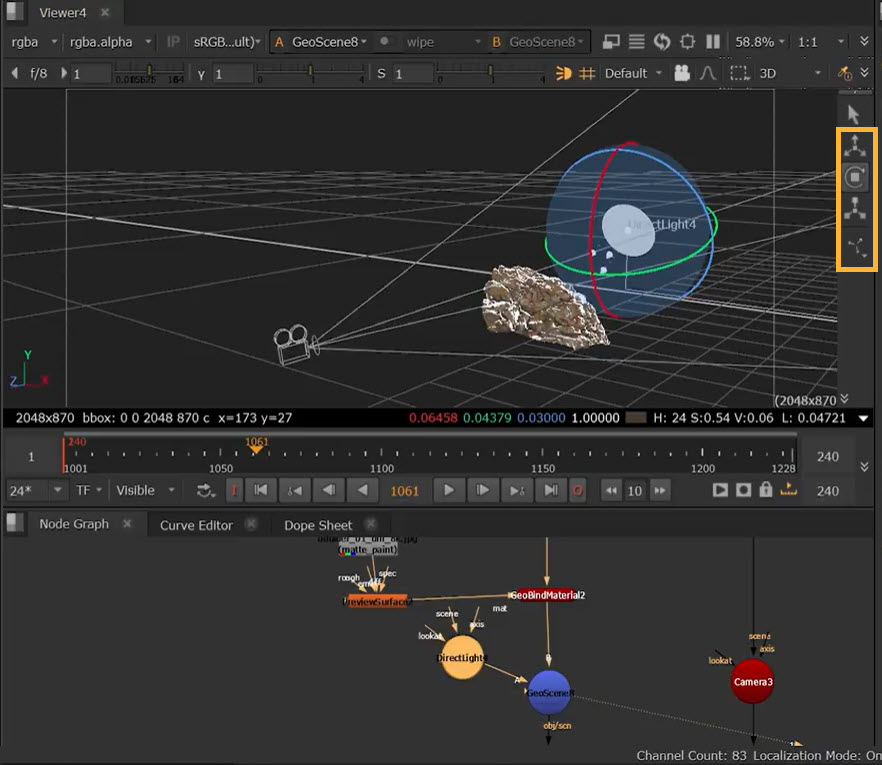Toggle the timeline lock icon
Viewport: 882px width, 765px height.
click(x=765, y=490)
